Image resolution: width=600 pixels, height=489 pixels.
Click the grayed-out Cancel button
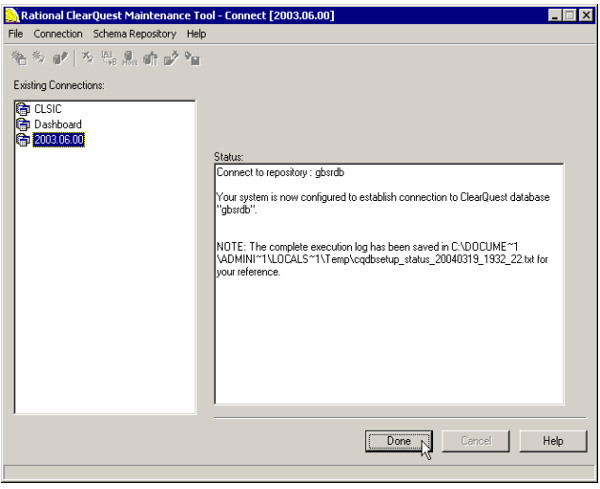476,441
